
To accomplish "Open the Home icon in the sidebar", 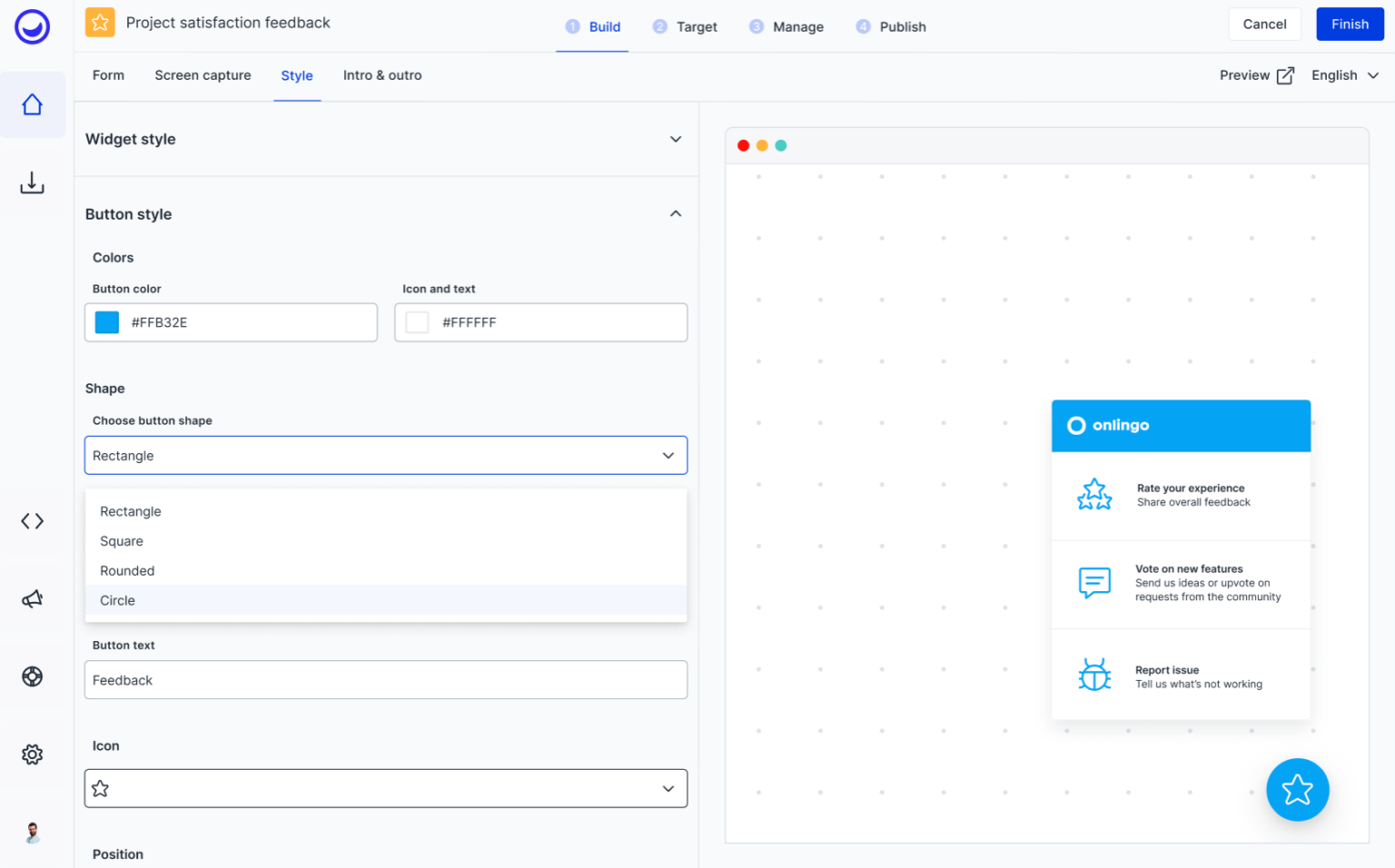I will point(33,104).
